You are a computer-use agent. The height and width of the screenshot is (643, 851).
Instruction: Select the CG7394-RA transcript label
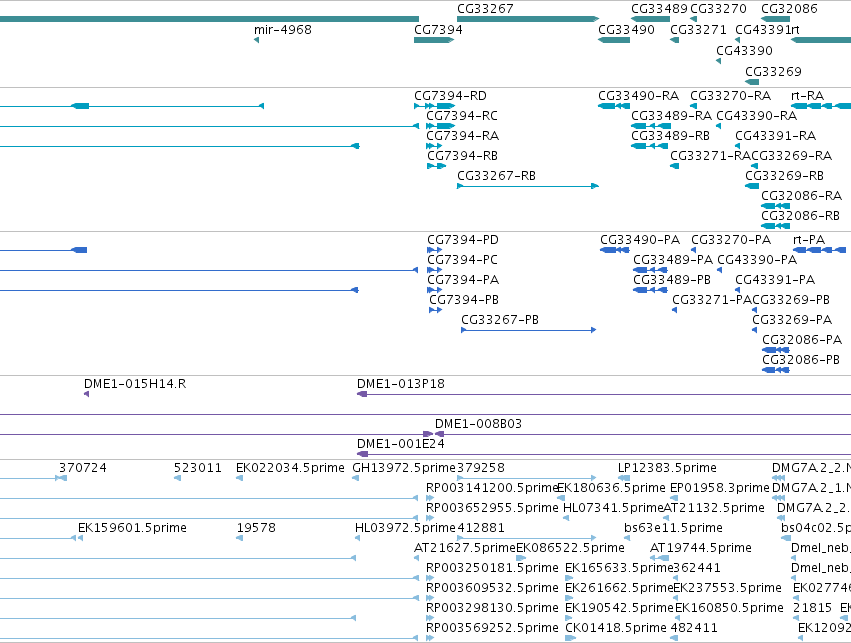tap(462, 136)
